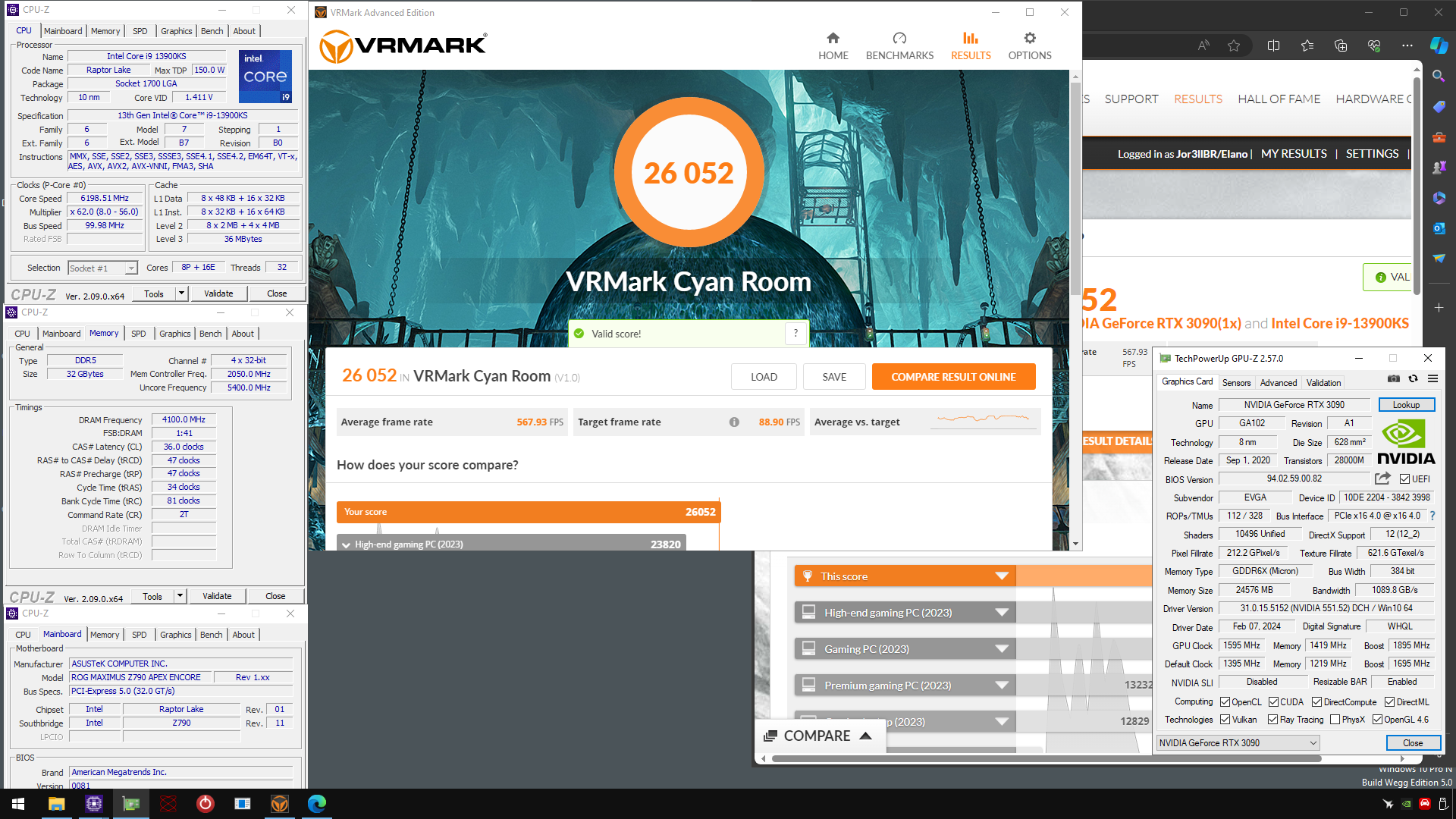Open Edge favorites list icon
Image resolution: width=1456 pixels, height=819 pixels.
(1307, 45)
